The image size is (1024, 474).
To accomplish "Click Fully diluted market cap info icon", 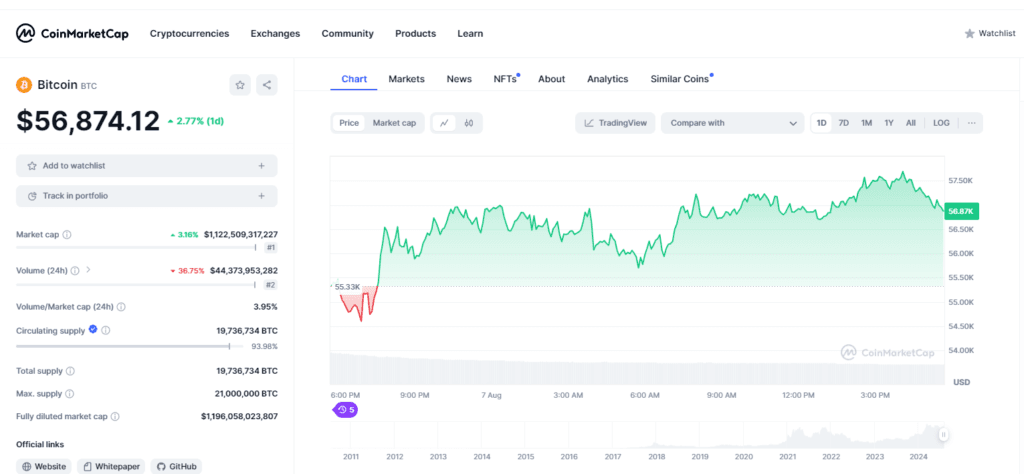I will click(115, 416).
